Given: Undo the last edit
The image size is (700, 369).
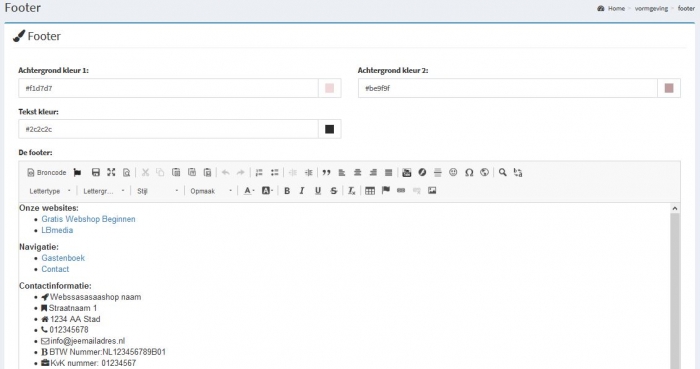Looking at the screenshot, I should point(225,172).
